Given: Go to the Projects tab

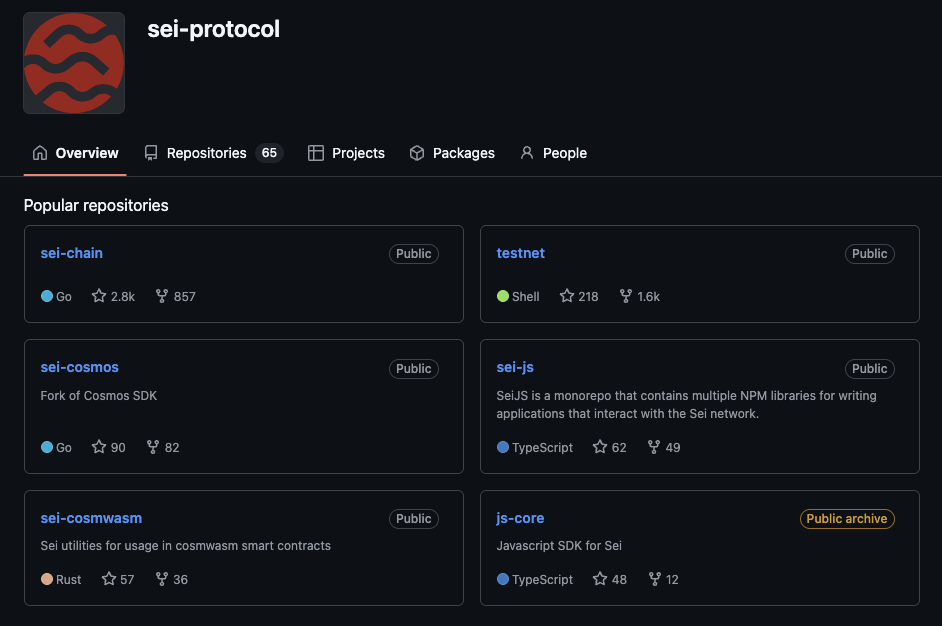Looking at the screenshot, I should pyautogui.click(x=346, y=153).
